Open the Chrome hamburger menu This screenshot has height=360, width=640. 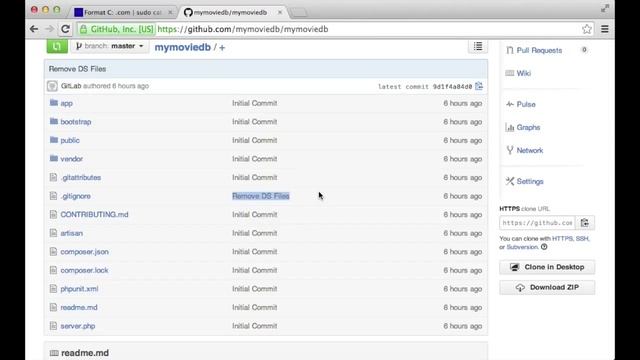(x=605, y=29)
